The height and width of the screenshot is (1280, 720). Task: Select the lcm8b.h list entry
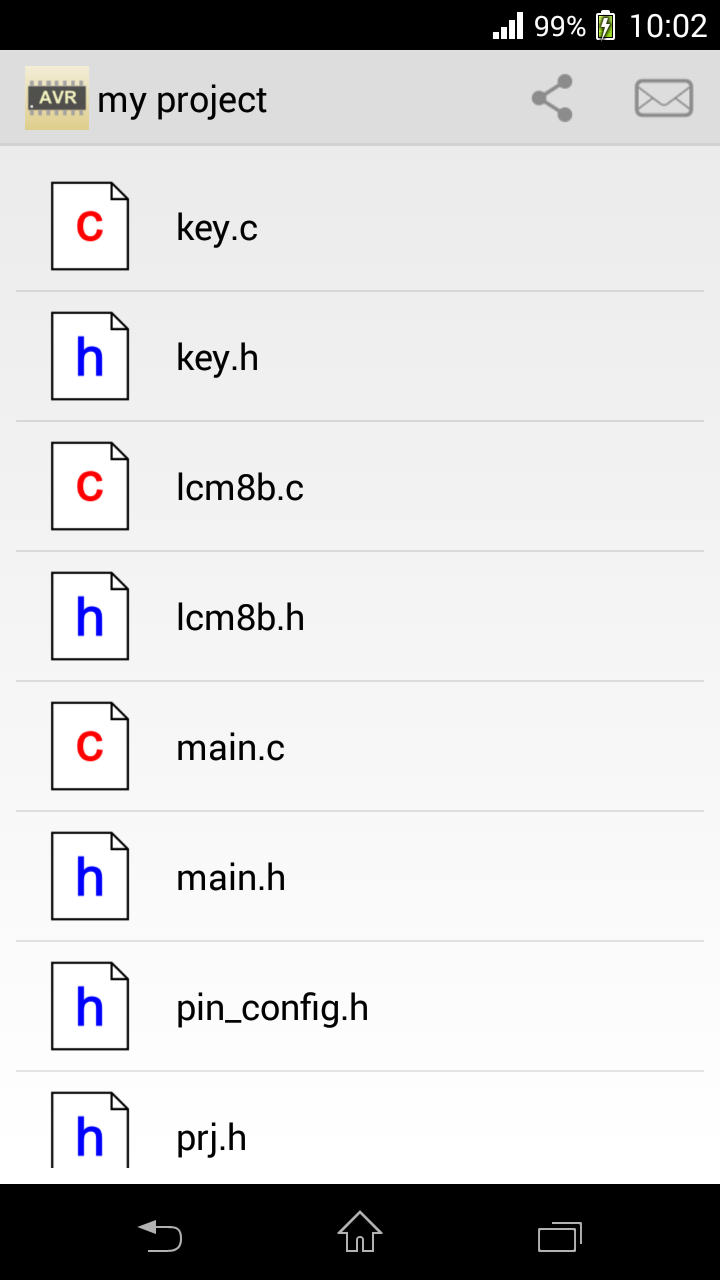[240, 618]
